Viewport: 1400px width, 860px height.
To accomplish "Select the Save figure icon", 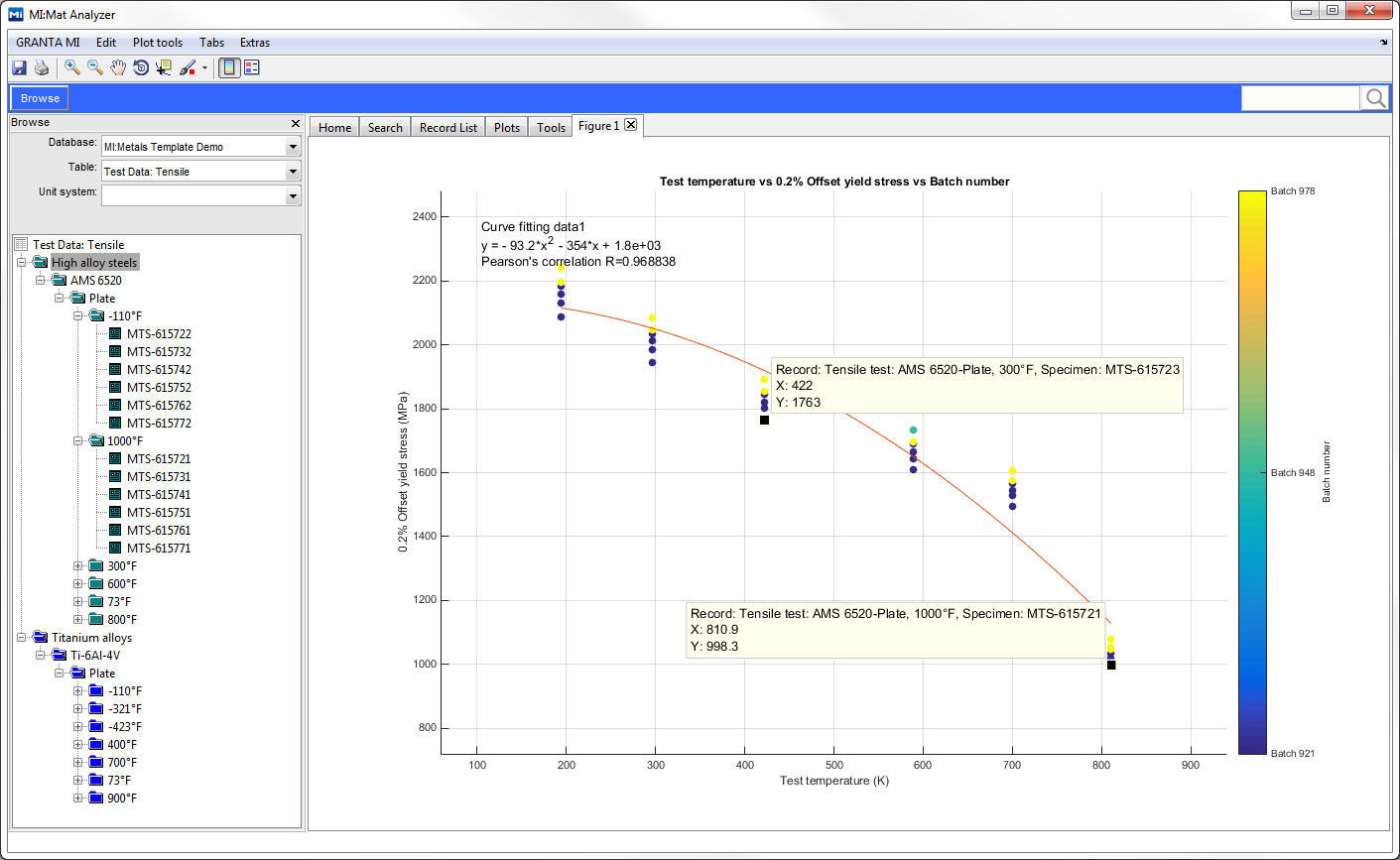I will pos(19,66).
